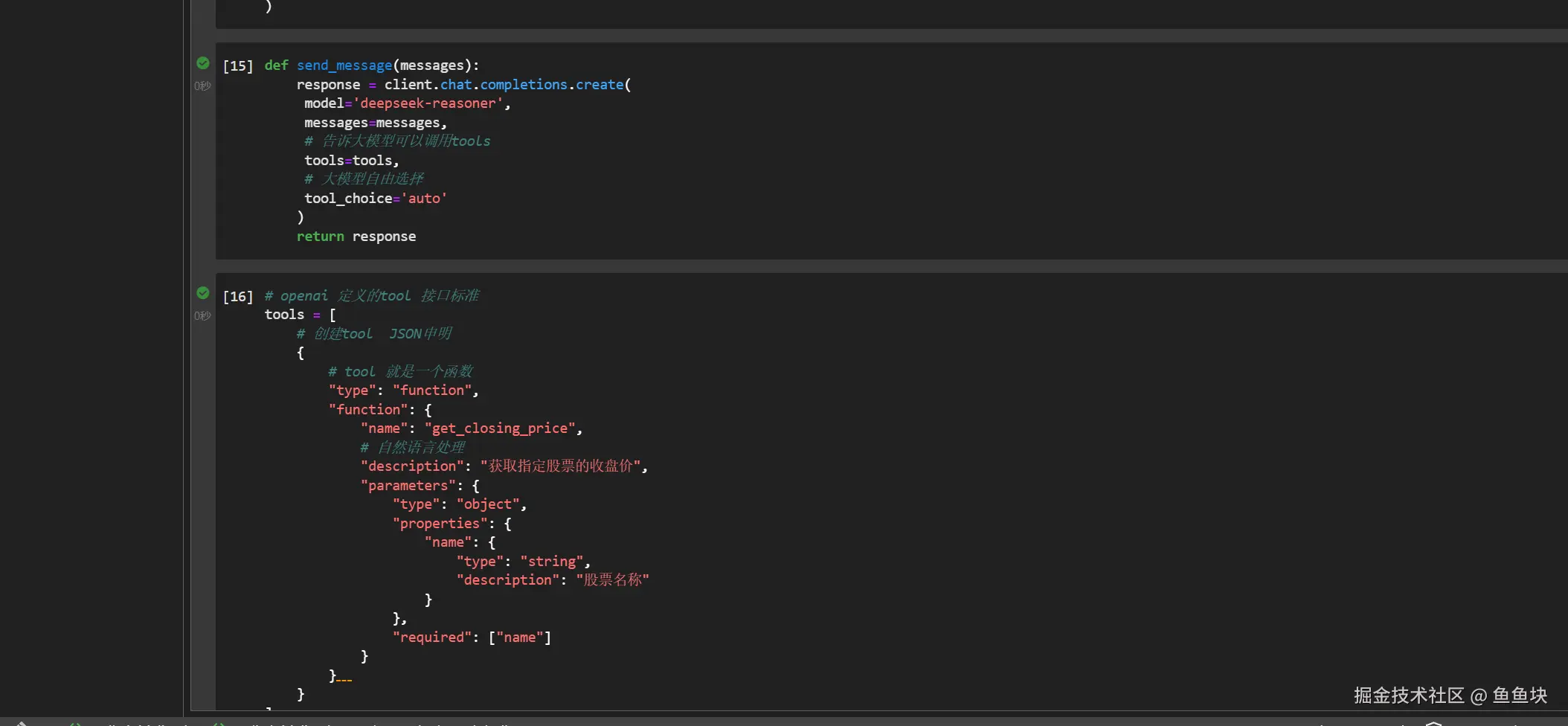Click the '"type": "object",' line
1568x726 pixels.
point(460,504)
